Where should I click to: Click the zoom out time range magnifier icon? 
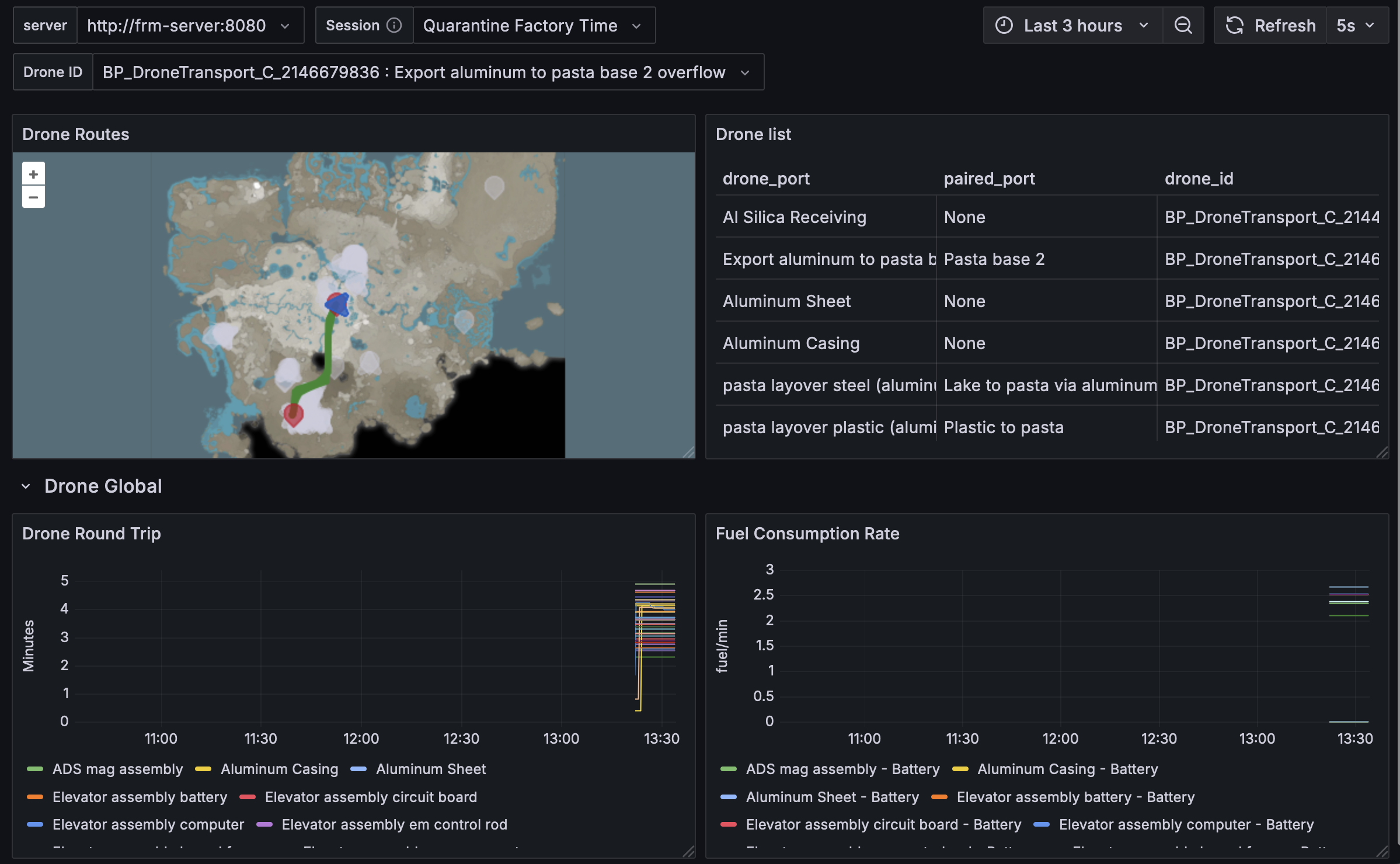pyautogui.click(x=1183, y=26)
